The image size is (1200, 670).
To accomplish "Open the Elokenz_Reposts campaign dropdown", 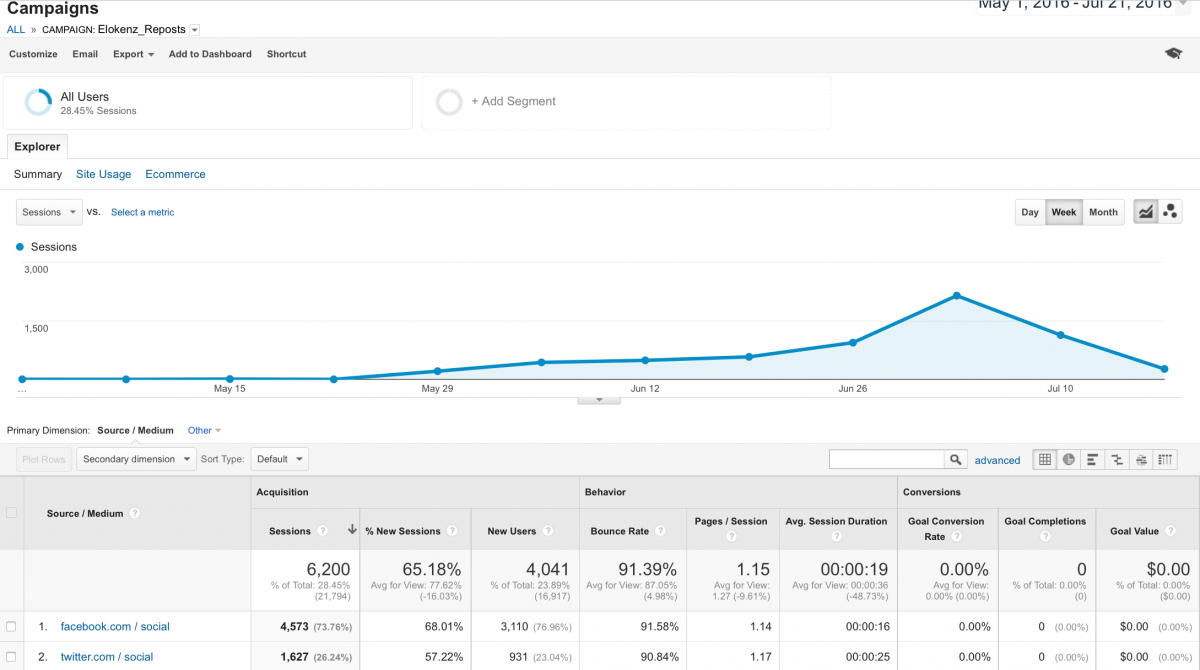I will pyautogui.click(x=193, y=30).
